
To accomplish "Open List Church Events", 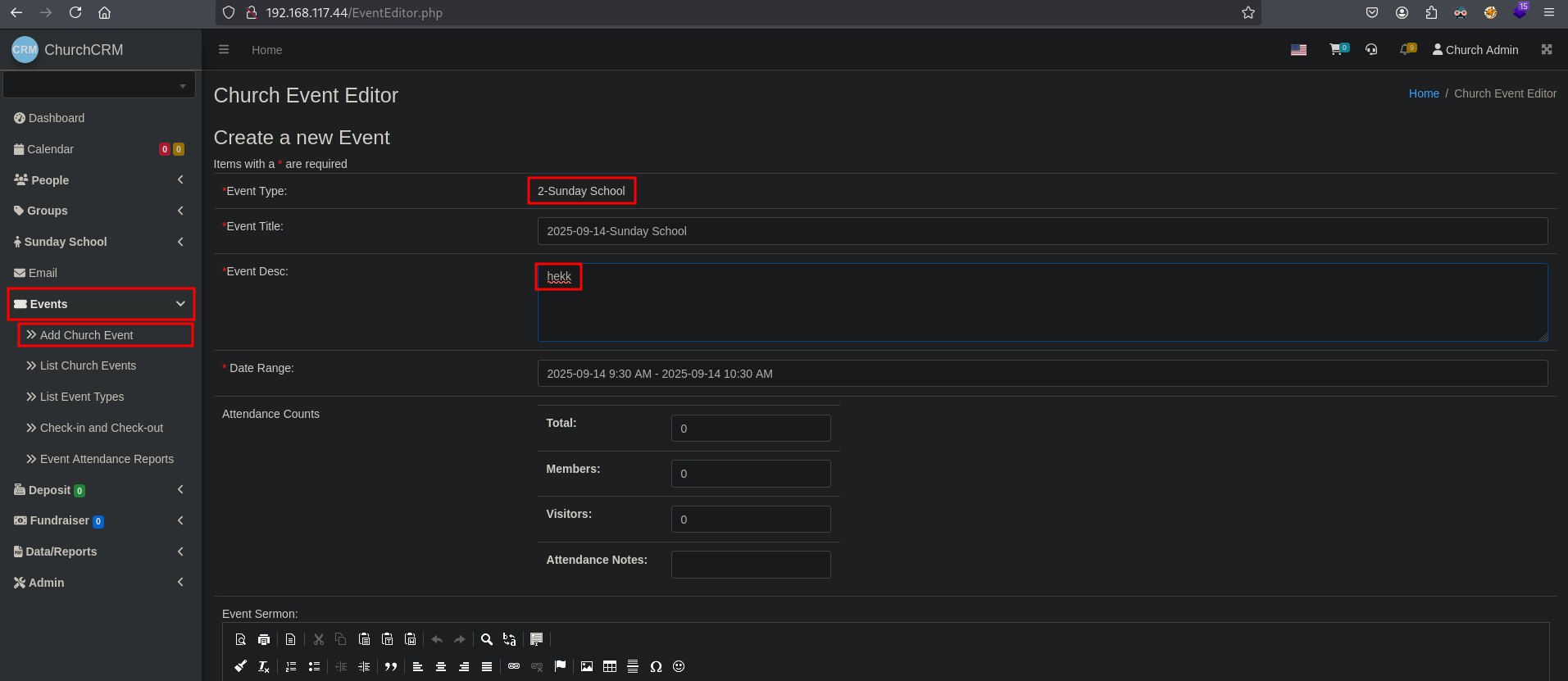I will (88, 365).
